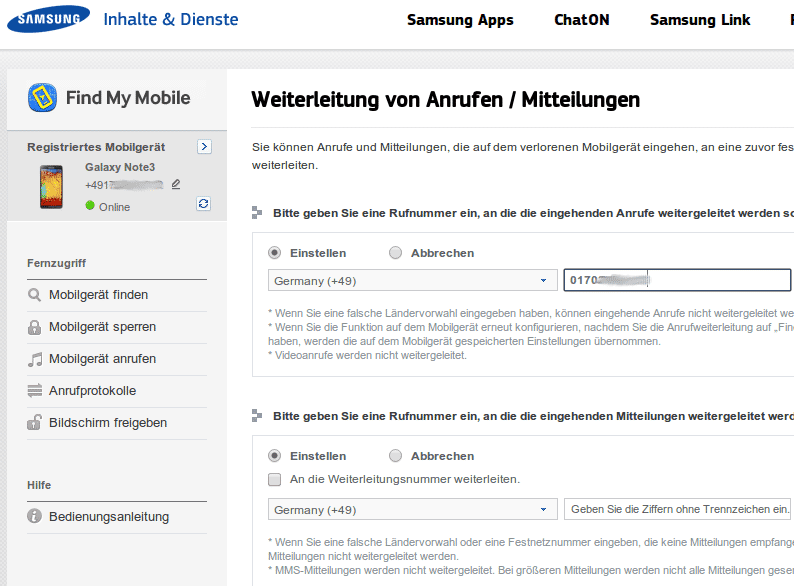Click the Find My Mobile title text
The width and height of the screenshot is (794, 586).
128,98
